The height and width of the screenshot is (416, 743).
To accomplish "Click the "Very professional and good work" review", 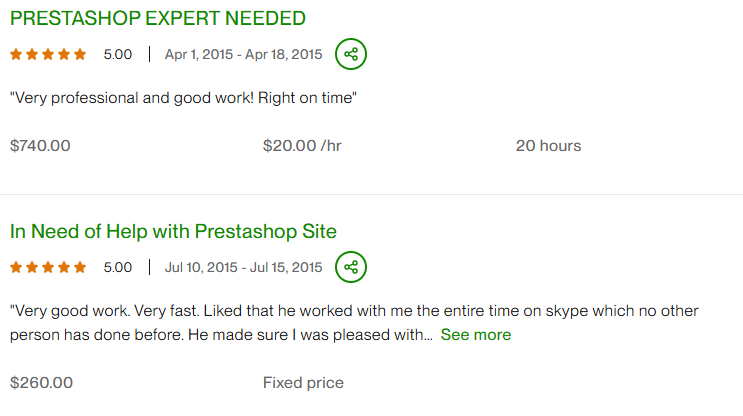I will [183, 98].
